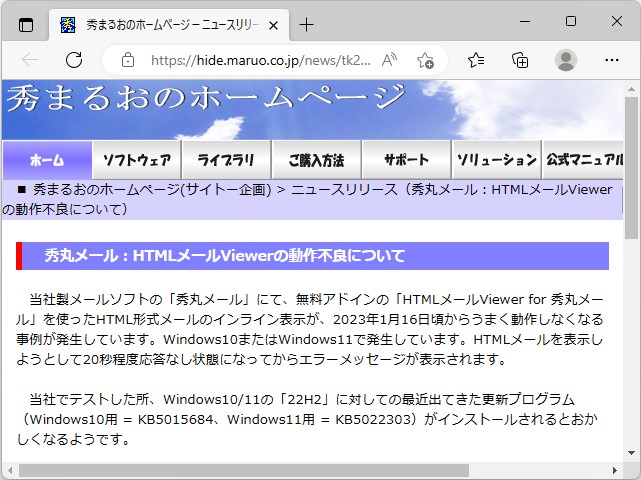
Task: Click the page heading 秀丸メール：HTMLメールViewerの動作不良について
Action: coord(224,256)
